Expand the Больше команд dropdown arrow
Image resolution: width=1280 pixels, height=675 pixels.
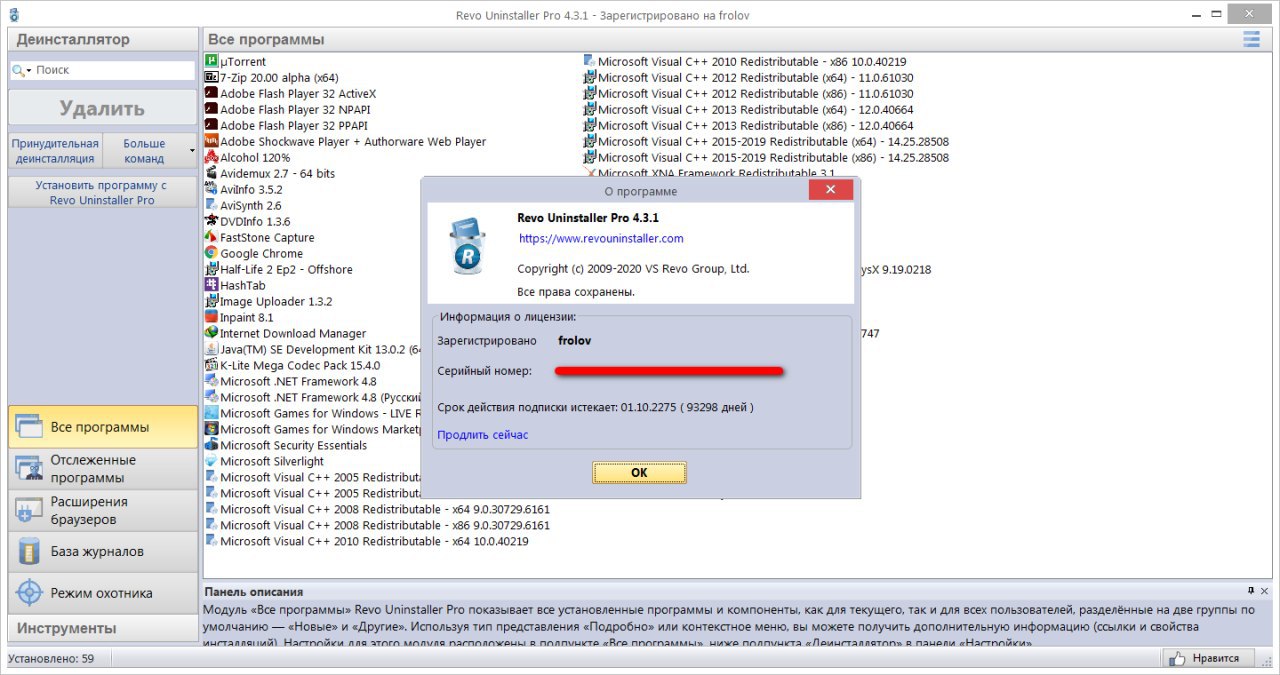coord(191,151)
